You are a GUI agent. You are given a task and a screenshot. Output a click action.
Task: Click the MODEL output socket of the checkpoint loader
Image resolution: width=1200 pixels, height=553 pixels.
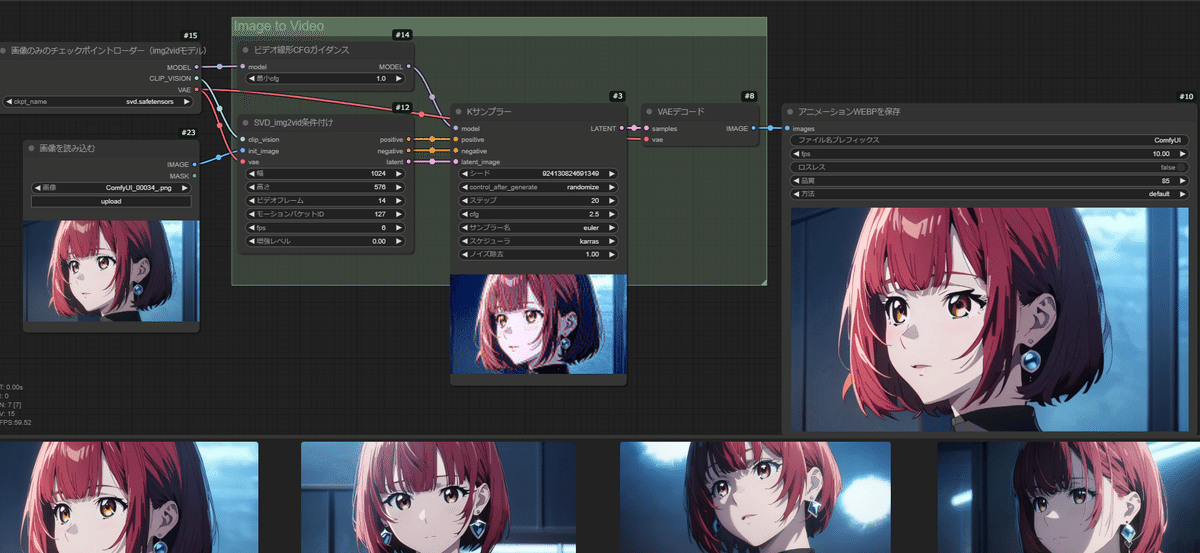195,67
